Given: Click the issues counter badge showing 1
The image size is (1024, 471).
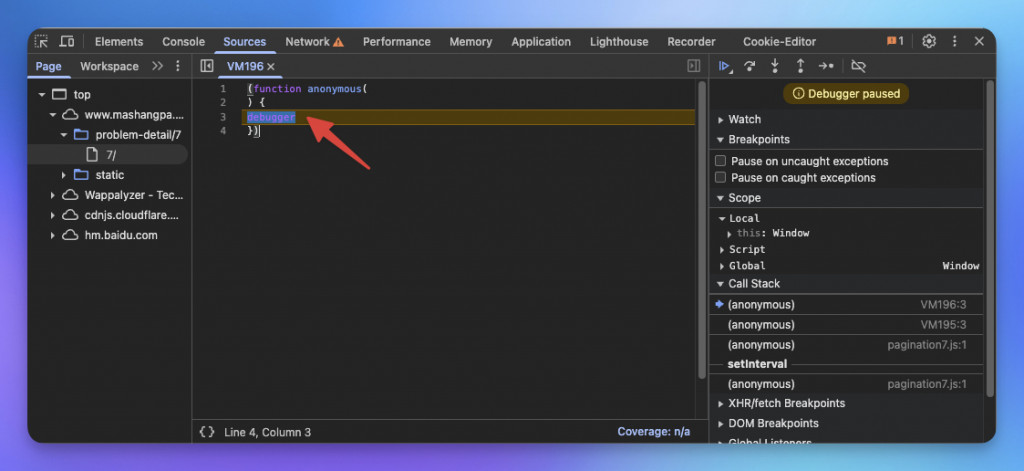Looking at the screenshot, I should (895, 41).
